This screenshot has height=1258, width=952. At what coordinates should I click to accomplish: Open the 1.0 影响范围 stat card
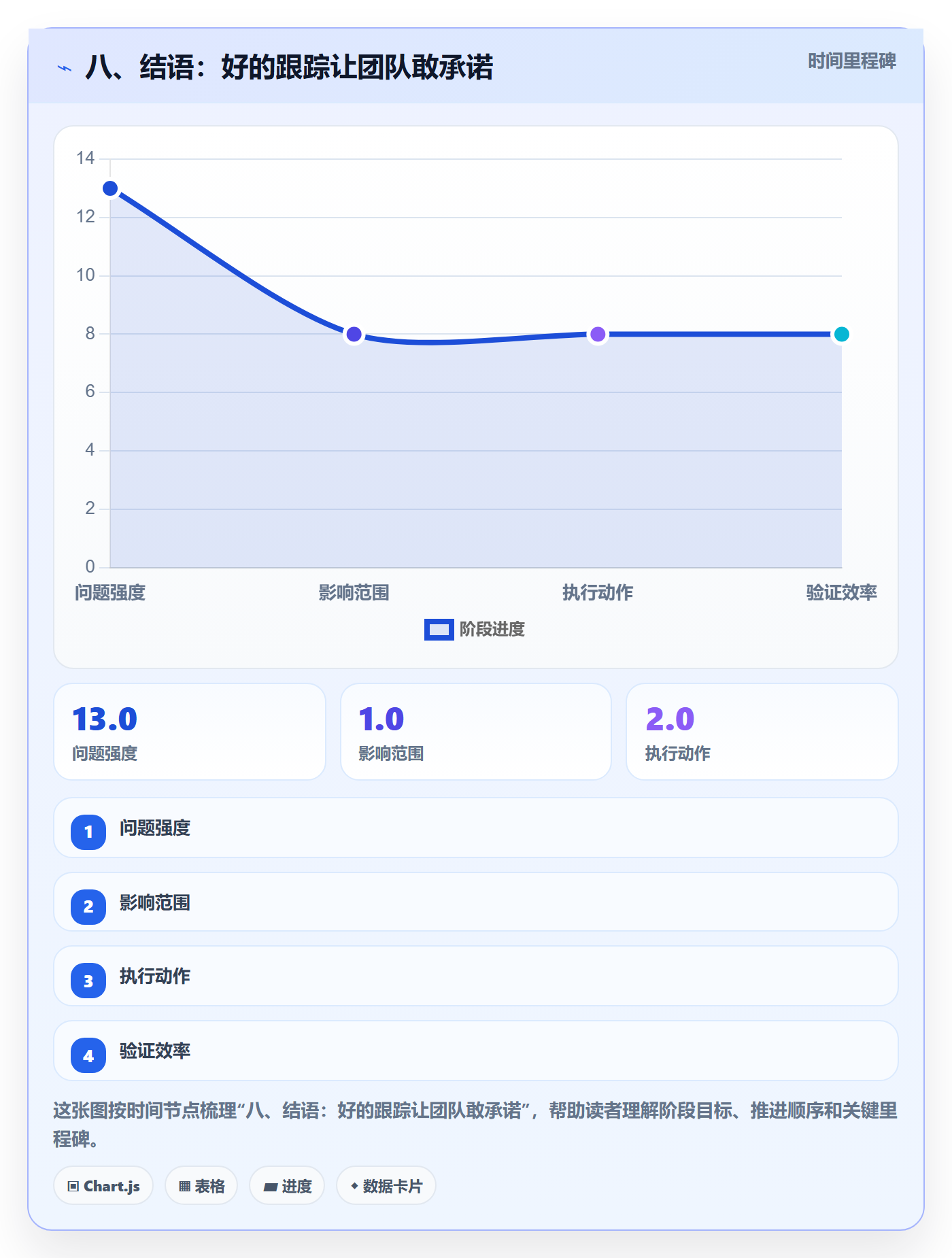pos(476,732)
